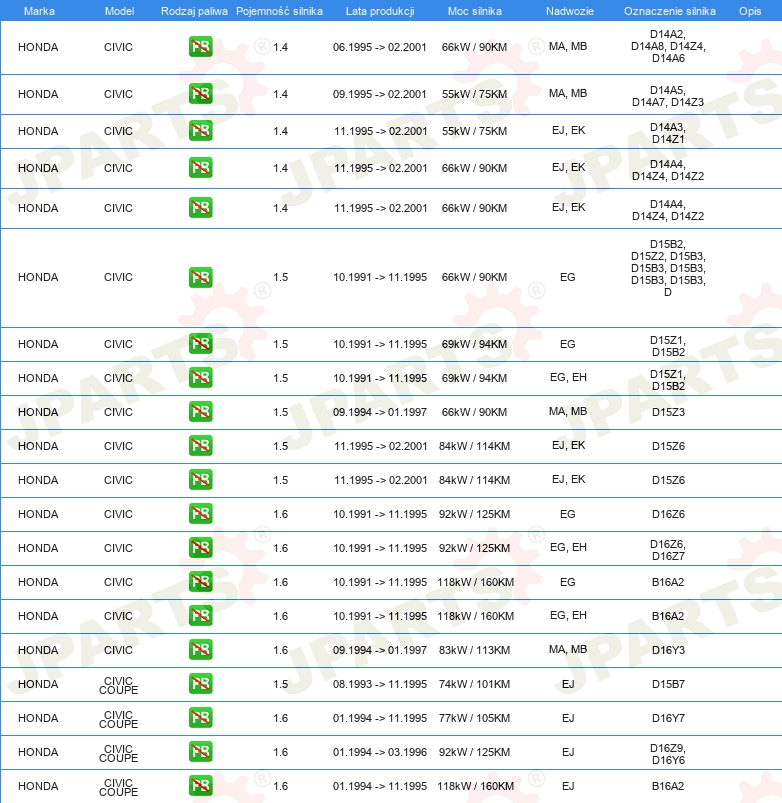This screenshot has width=782, height=803.
Task: Select fuel icon for Civic Coupe D15B7 row
Action: click(200, 684)
